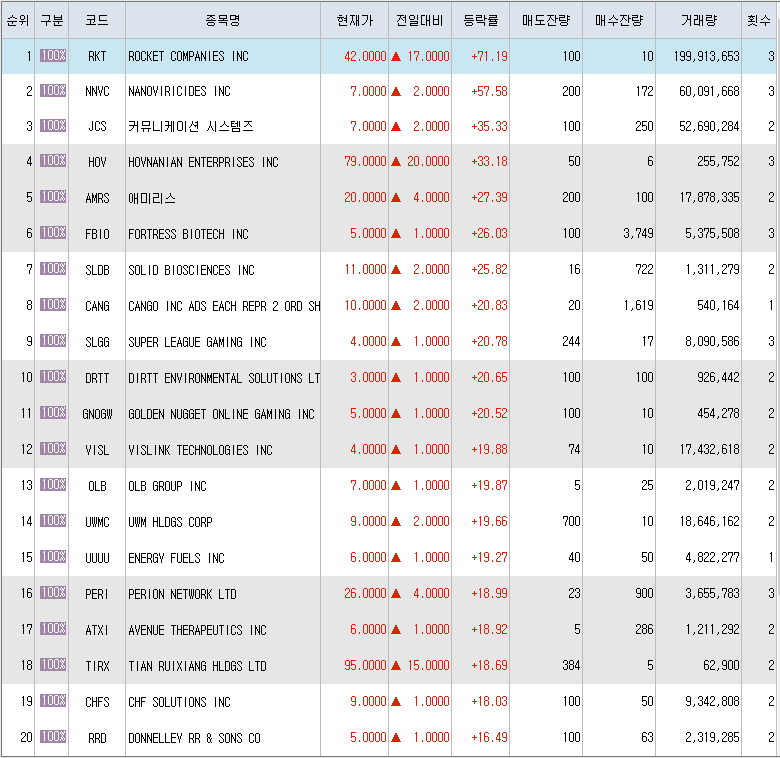This screenshot has height=758, width=780.
Task: Select HOVNANIAN ENTERPRISES INC stock name
Action: point(203,162)
